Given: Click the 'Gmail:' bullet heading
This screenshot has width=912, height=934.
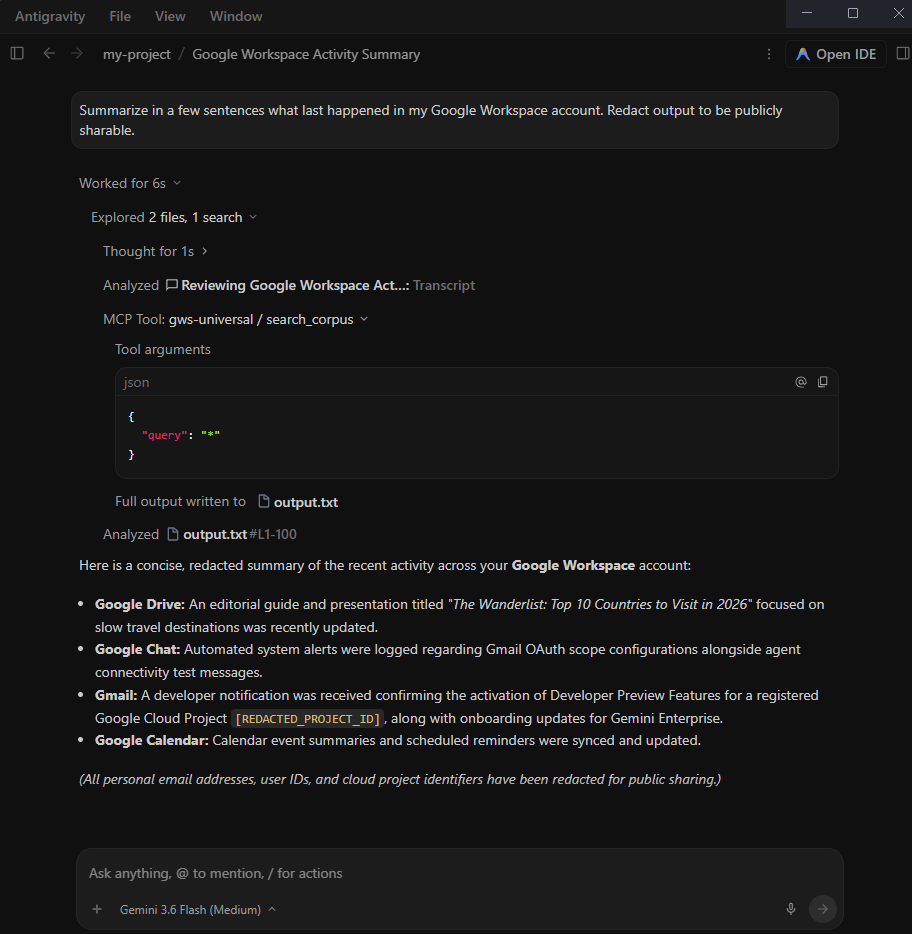Looking at the screenshot, I should [x=116, y=695].
